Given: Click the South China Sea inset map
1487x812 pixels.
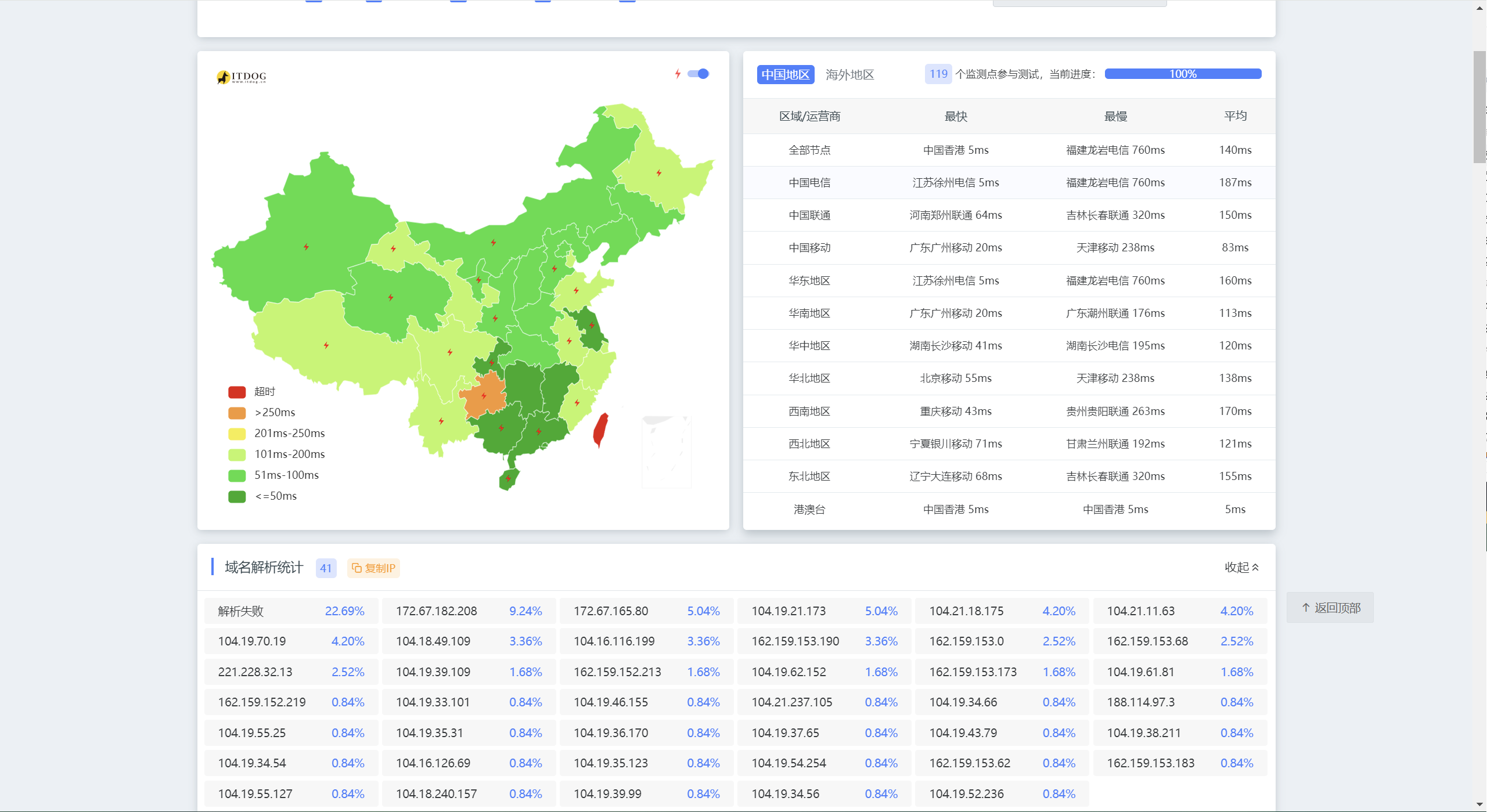Looking at the screenshot, I should pyautogui.click(x=666, y=452).
